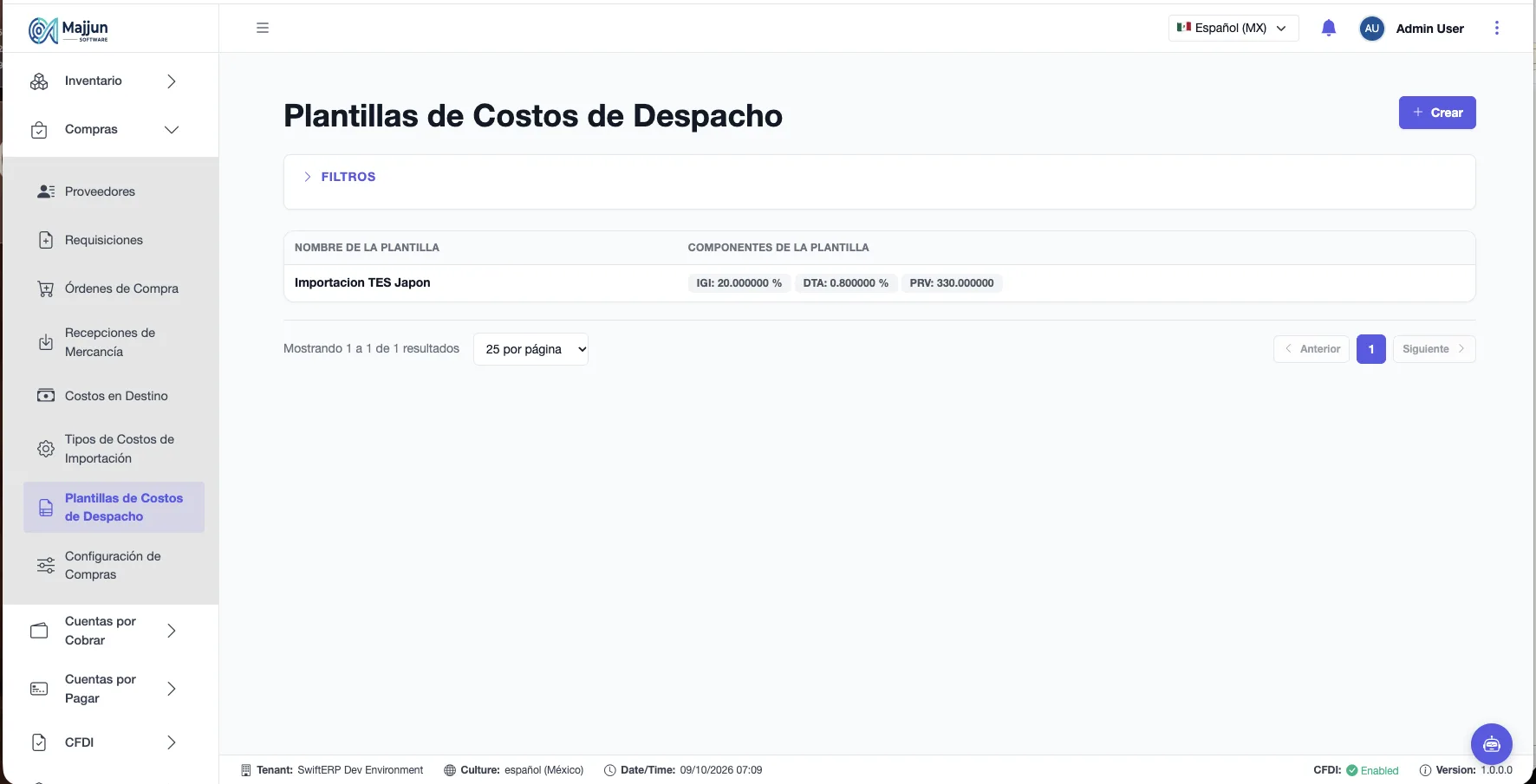1536x784 pixels.
Task: Click the Órdenes de Compra cart icon
Action: [46, 288]
